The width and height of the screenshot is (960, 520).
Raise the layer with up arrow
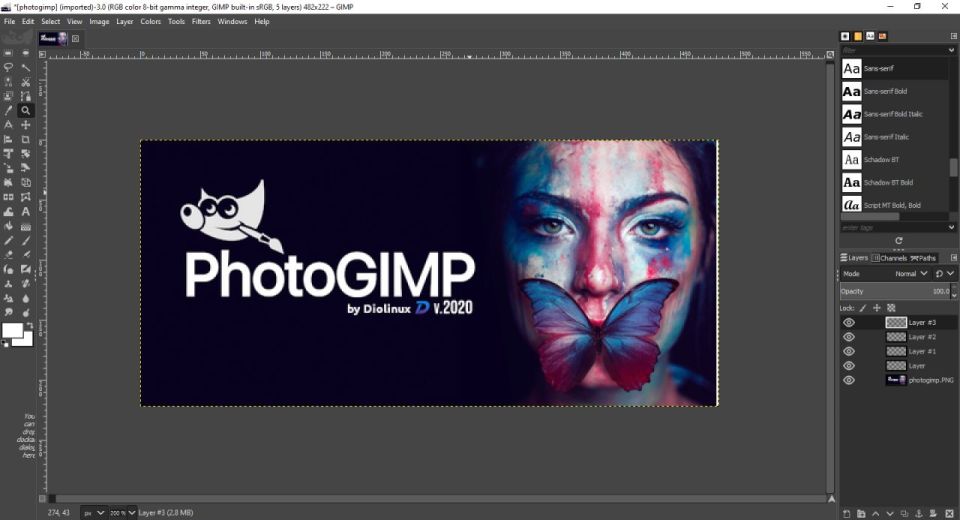(x=876, y=513)
